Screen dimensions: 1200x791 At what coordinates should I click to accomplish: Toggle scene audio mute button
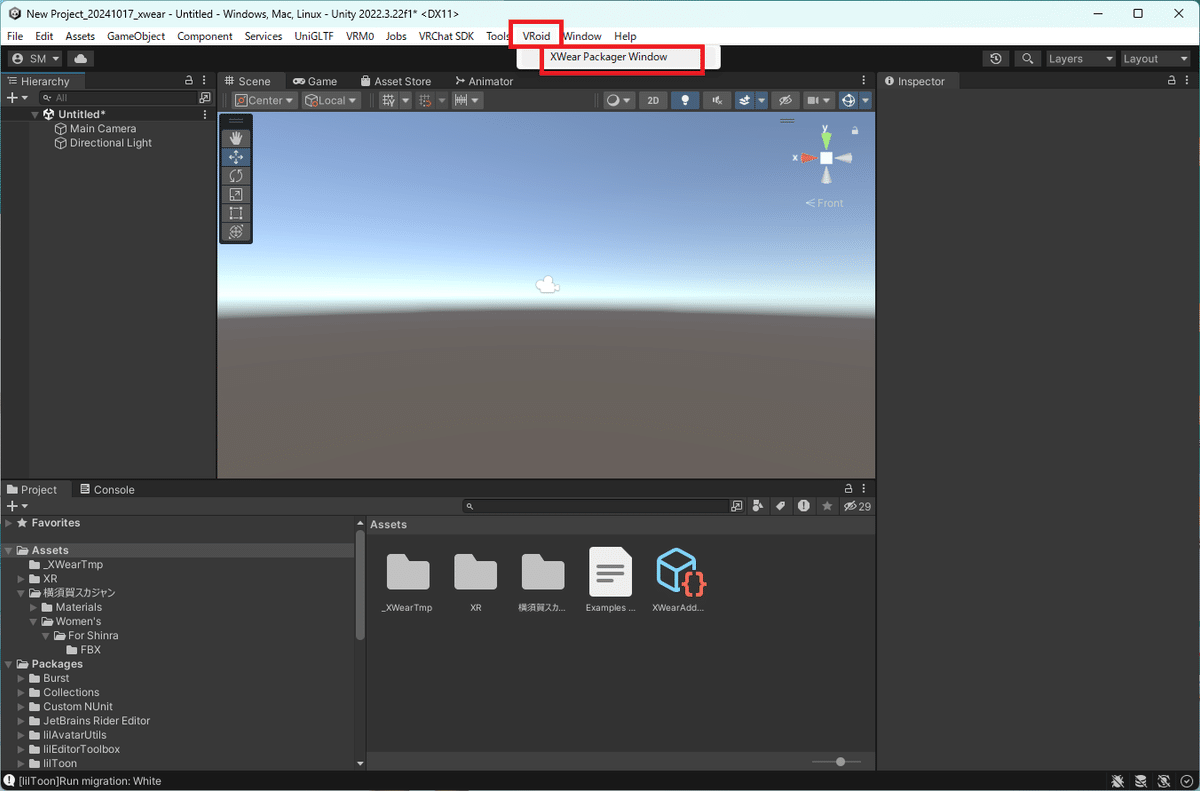coord(717,100)
